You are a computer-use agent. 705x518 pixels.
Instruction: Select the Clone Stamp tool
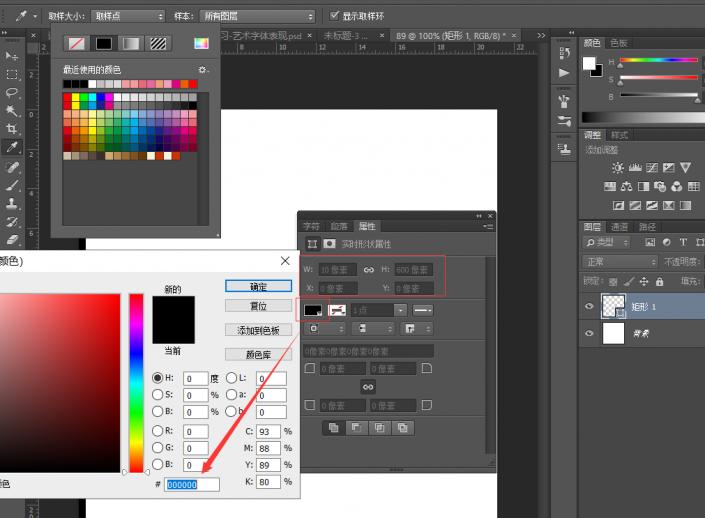coord(12,203)
